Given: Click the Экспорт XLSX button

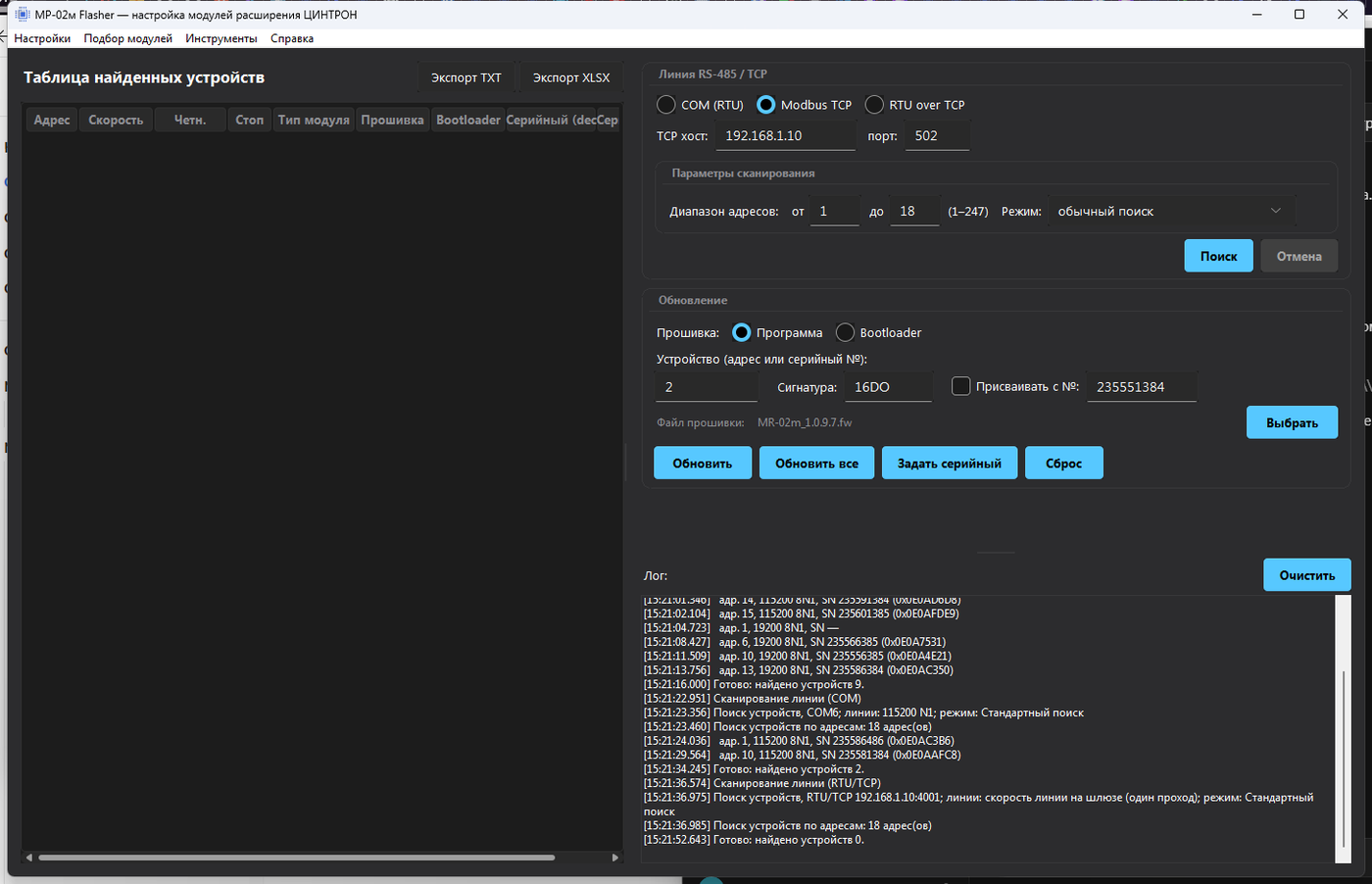Looking at the screenshot, I should tap(571, 77).
